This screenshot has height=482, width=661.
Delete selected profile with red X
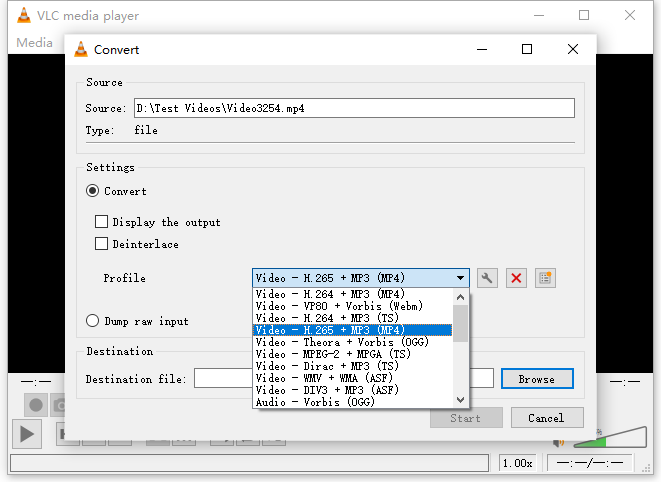click(516, 278)
